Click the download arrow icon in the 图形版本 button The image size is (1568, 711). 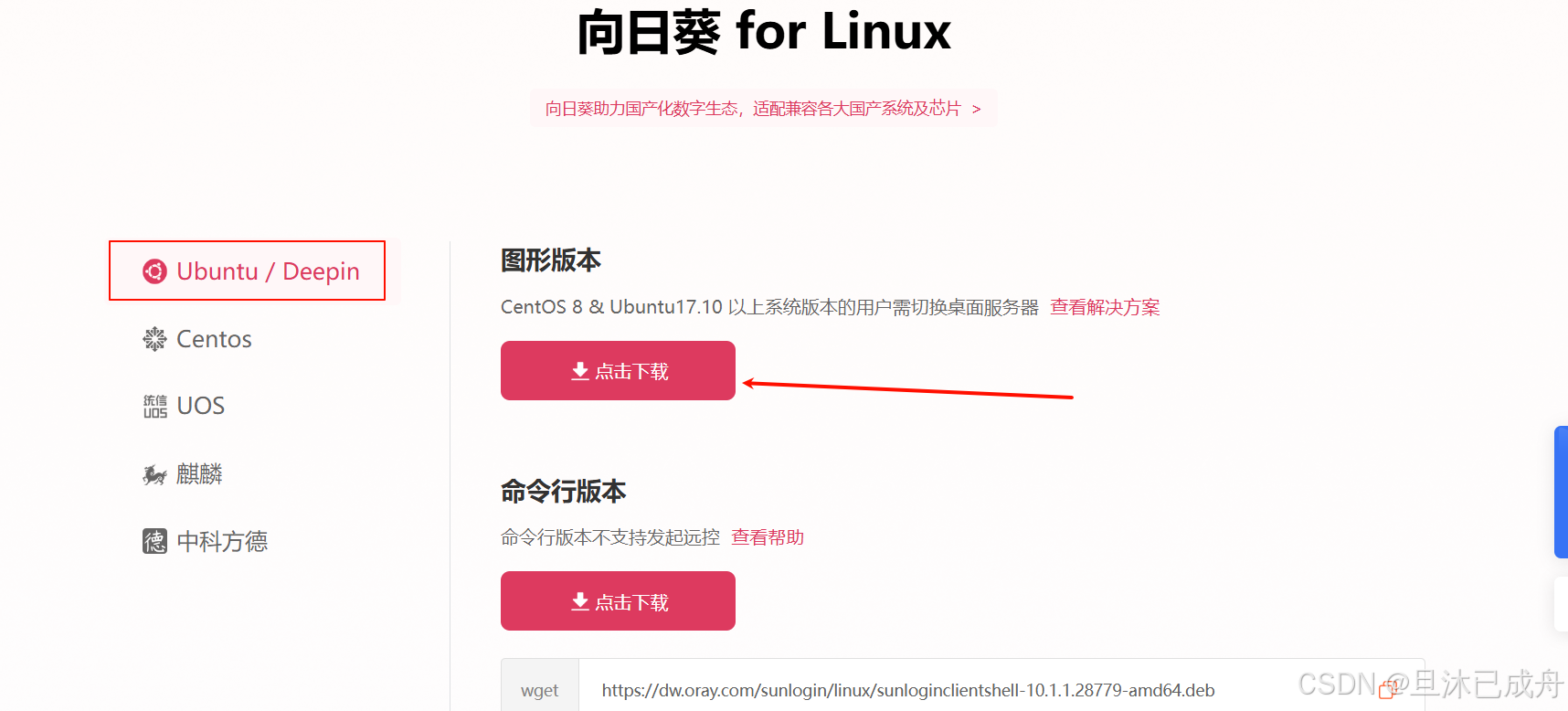580,371
